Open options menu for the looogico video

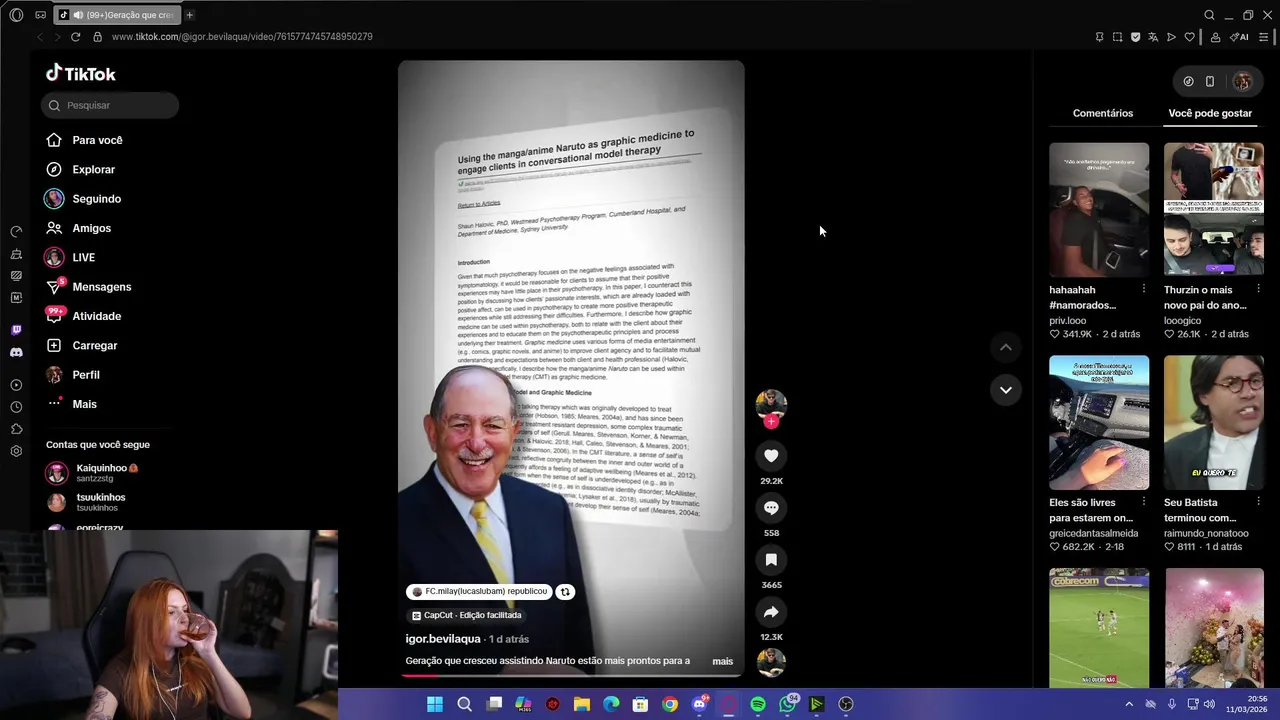click(1258, 289)
